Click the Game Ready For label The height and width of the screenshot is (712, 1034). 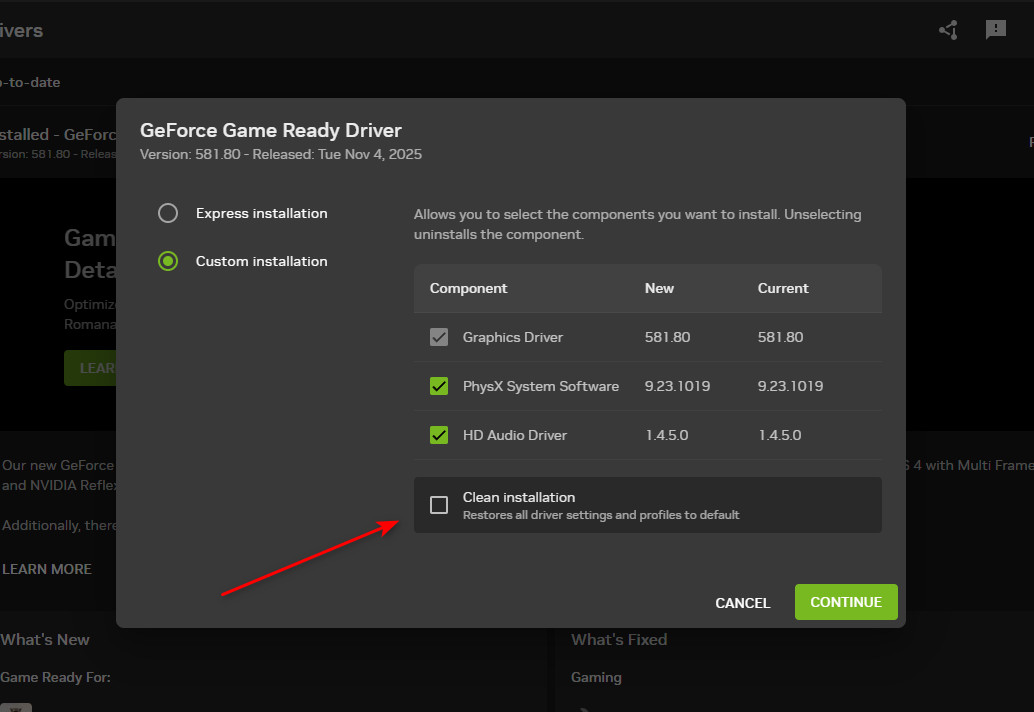[x=55, y=677]
